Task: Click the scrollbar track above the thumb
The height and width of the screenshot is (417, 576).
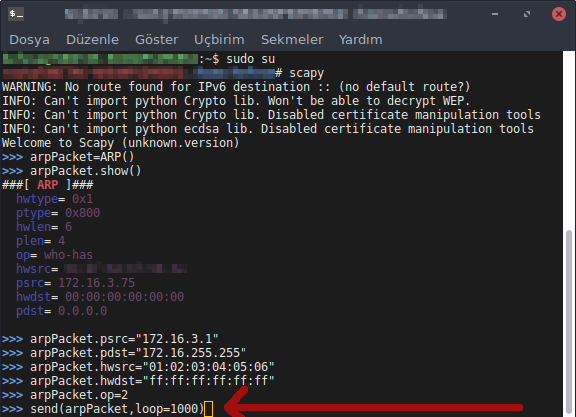Action: (569, 140)
